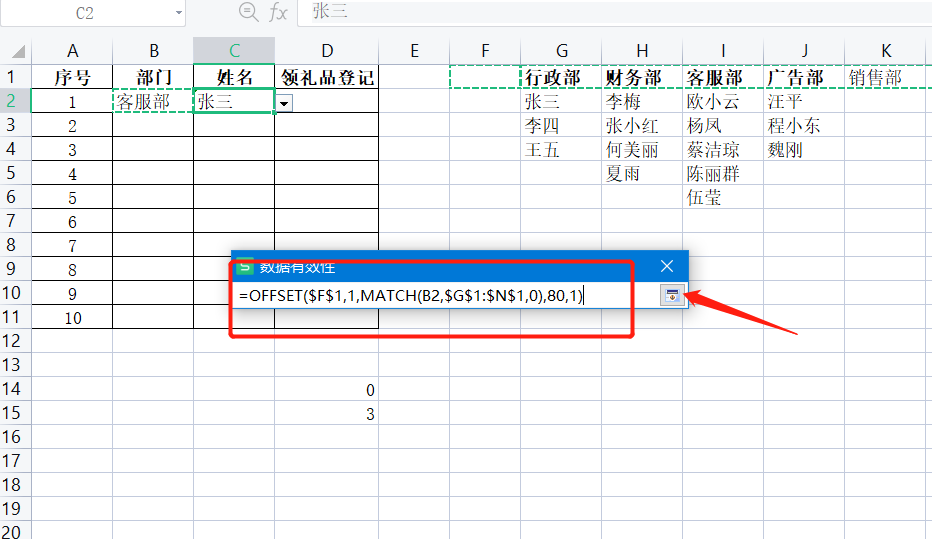The image size is (932, 539).
Task: Open the Name Box dropdown arrow
Action: pos(178,12)
